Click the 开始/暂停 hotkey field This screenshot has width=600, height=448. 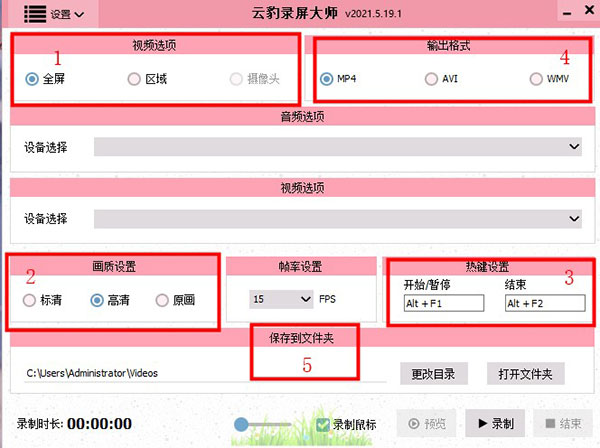coord(443,303)
